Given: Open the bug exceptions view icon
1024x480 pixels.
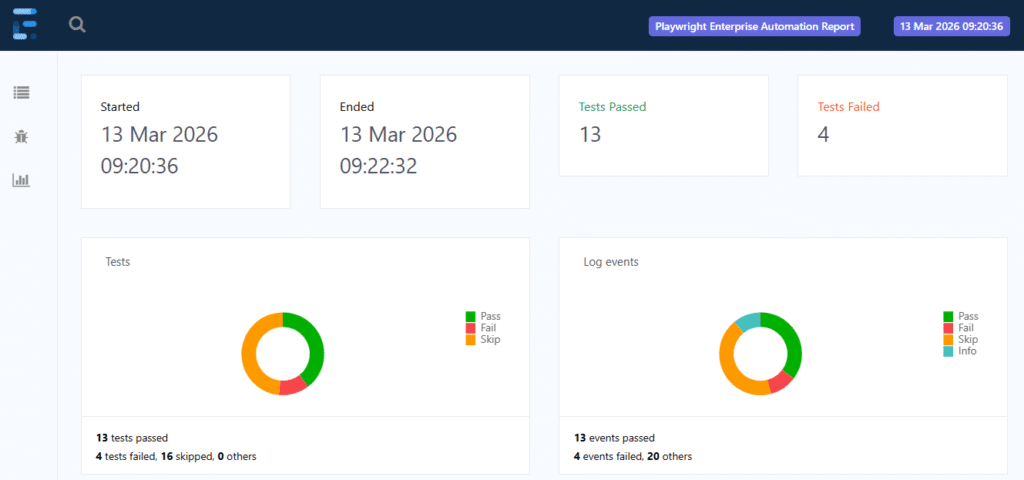Looking at the screenshot, I should click(x=22, y=136).
